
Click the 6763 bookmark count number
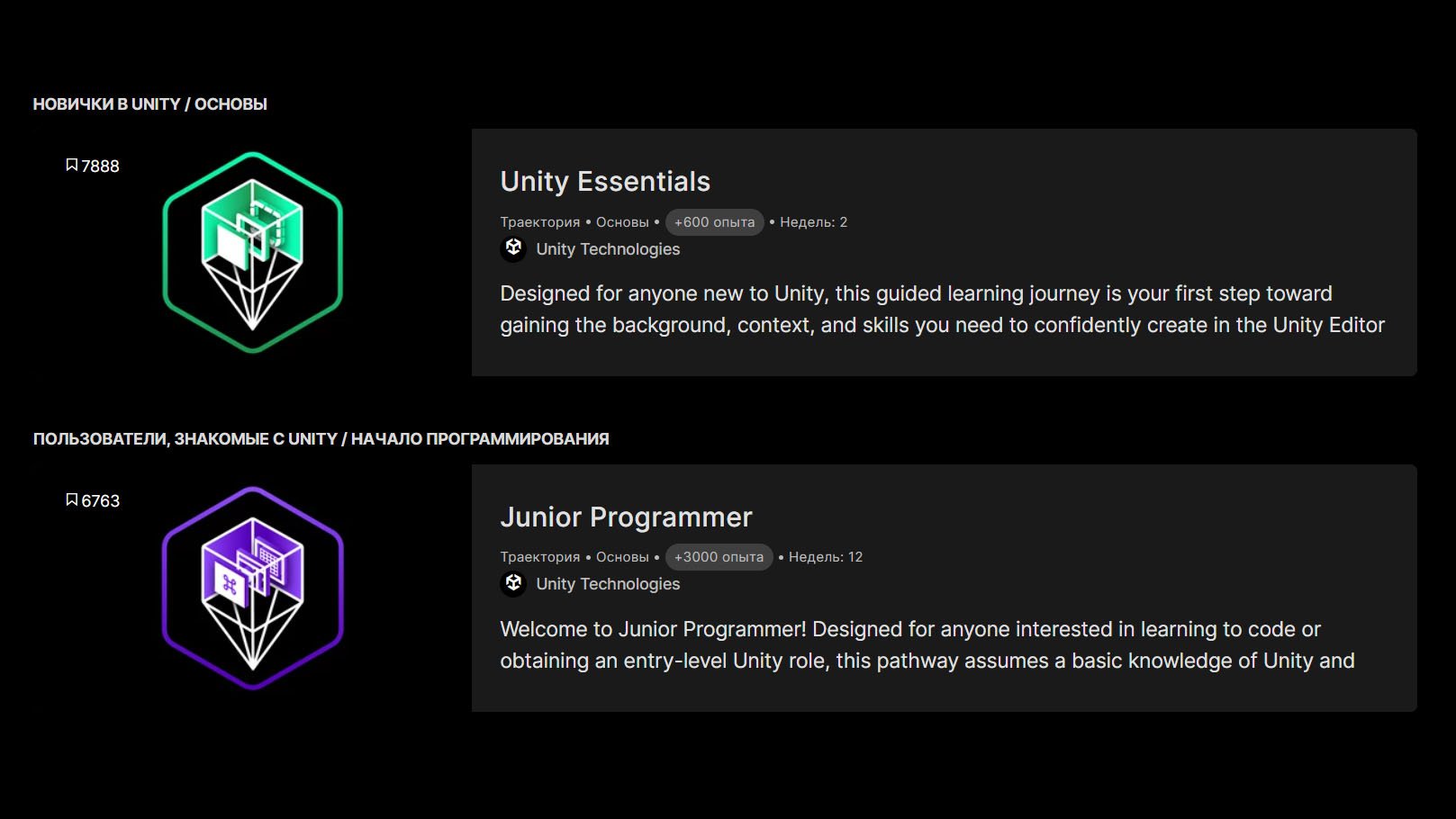[100, 501]
